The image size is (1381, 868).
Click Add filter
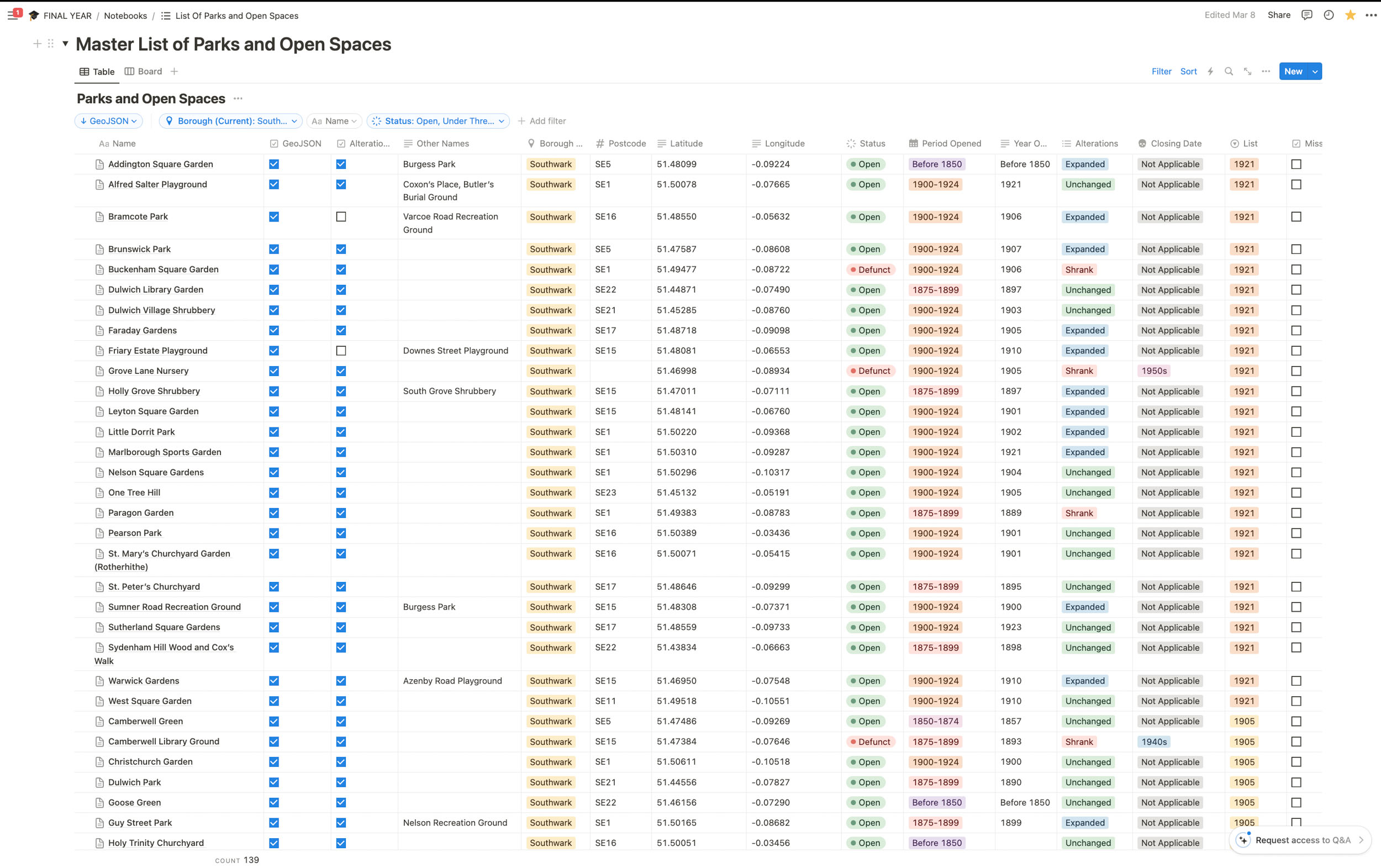pos(541,121)
